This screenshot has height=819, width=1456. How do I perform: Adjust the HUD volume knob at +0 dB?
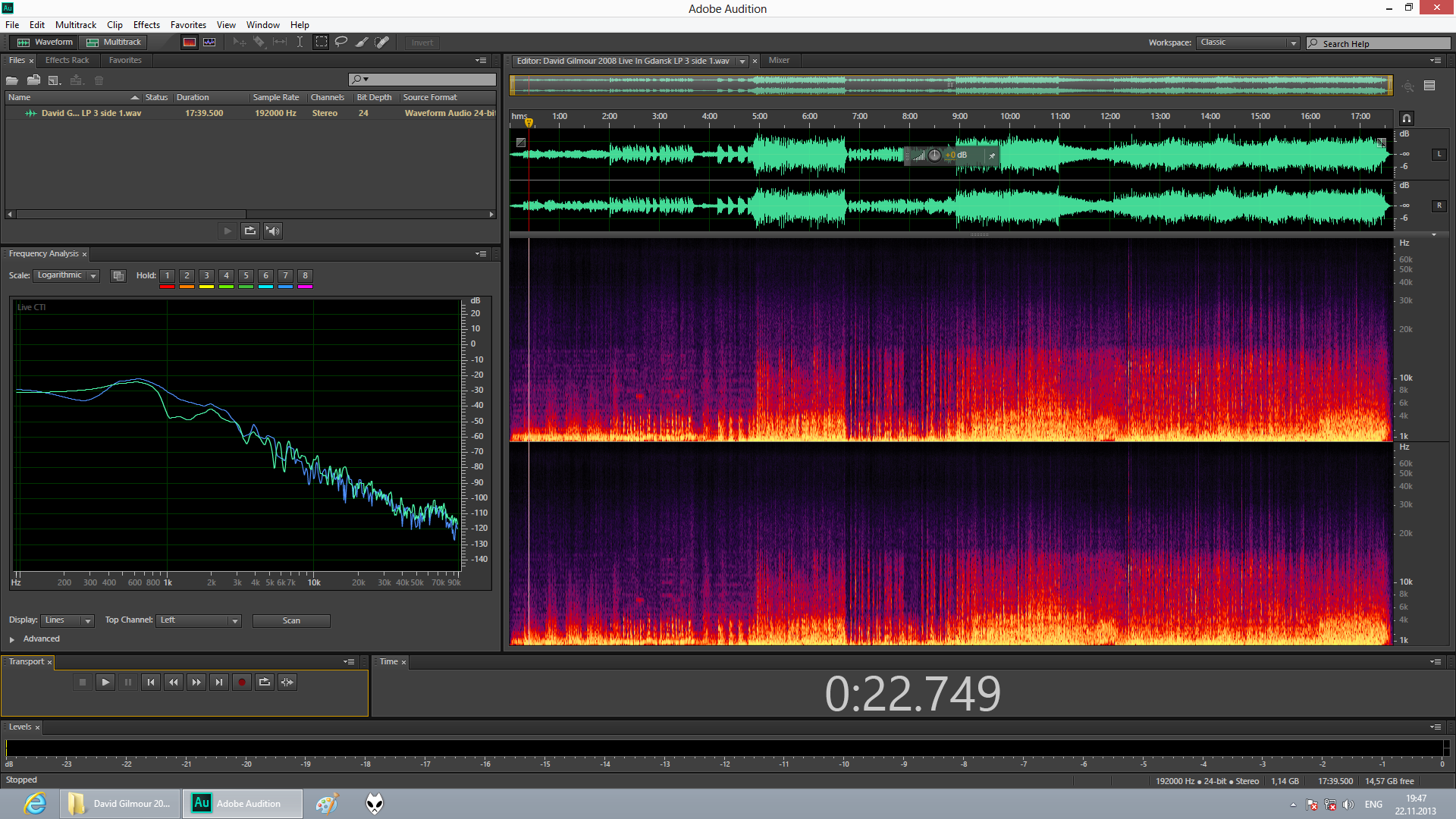pyautogui.click(x=934, y=155)
